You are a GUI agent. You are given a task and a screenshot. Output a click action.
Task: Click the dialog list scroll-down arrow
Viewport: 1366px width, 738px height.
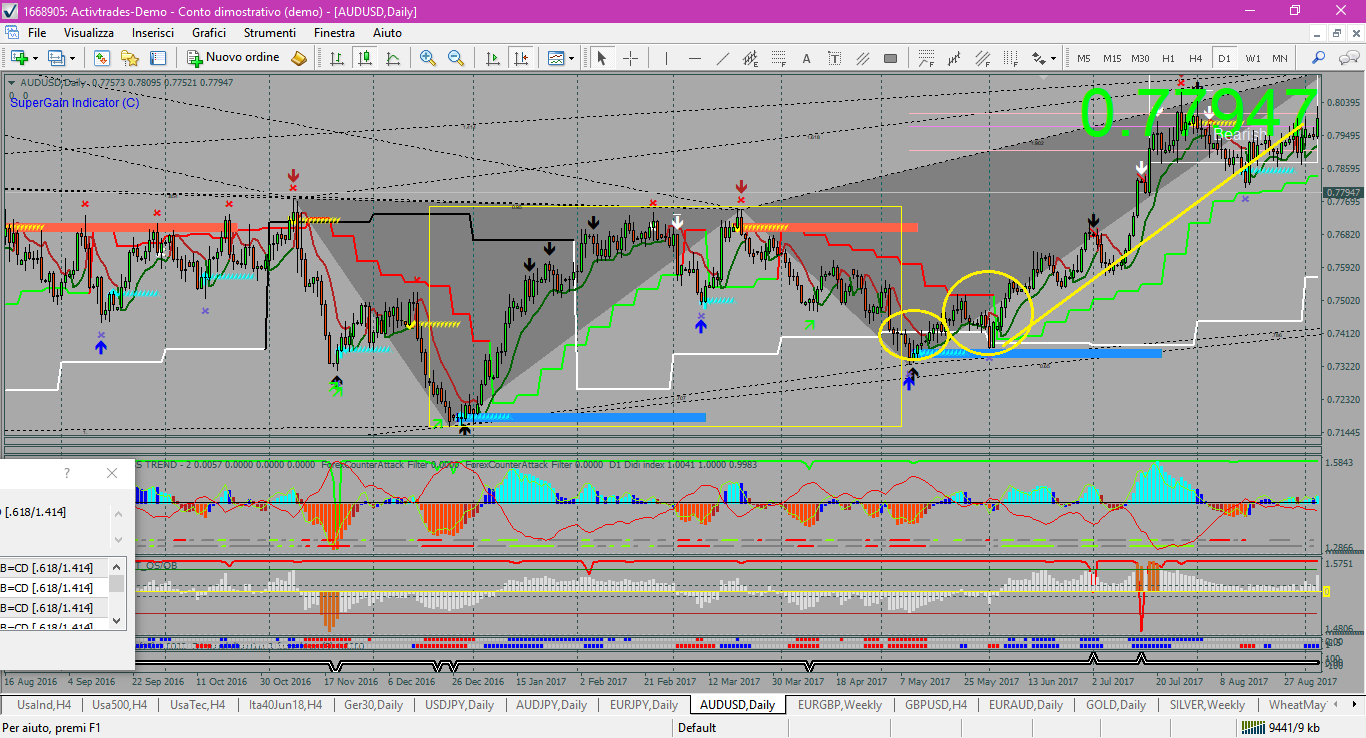pos(118,620)
